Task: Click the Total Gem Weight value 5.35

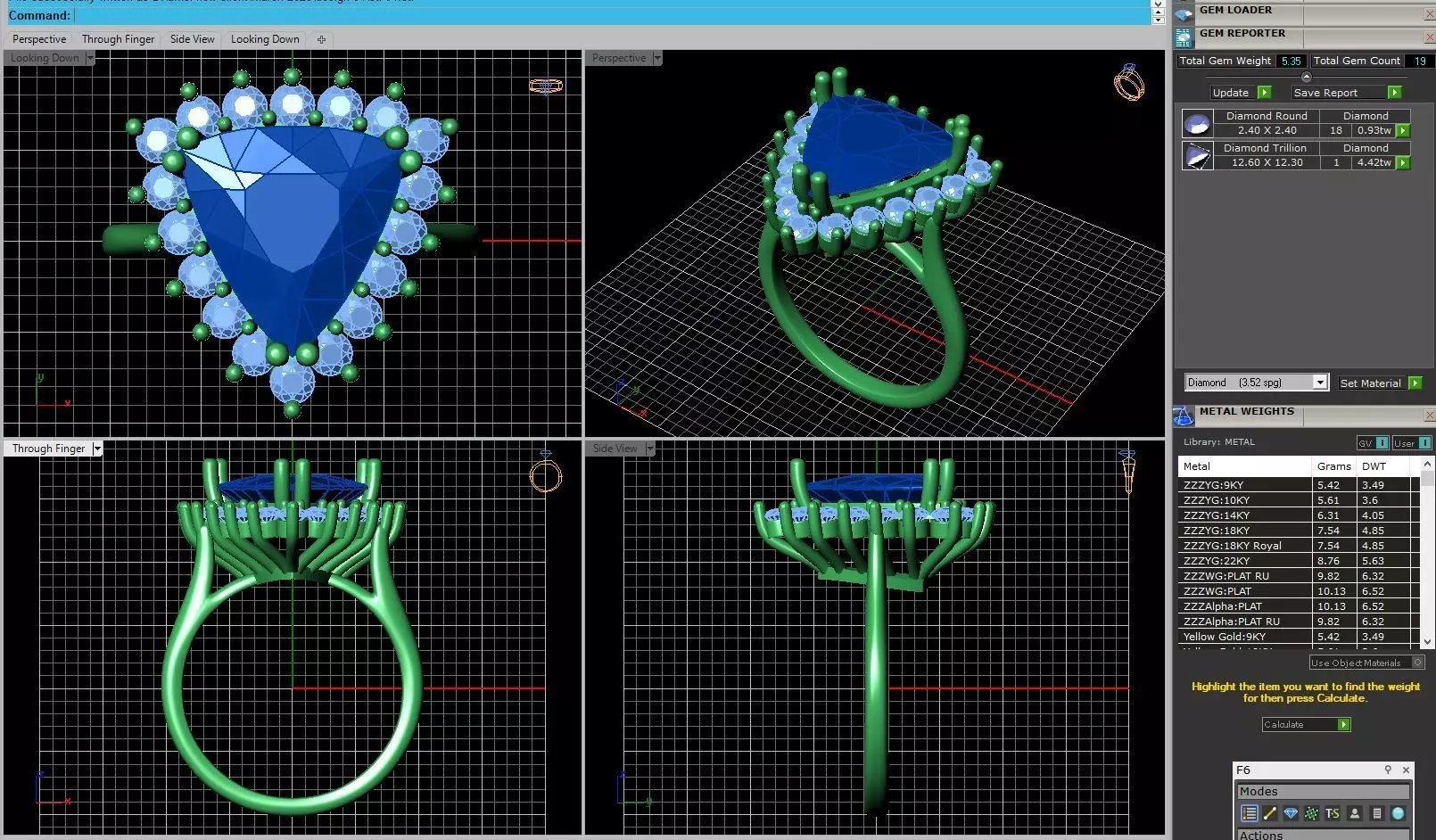Action: (1291, 61)
